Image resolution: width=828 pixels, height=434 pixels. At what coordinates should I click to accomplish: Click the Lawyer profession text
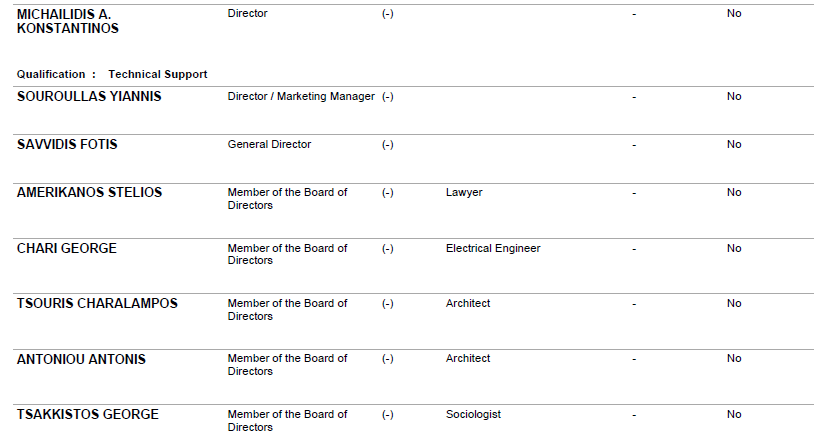coord(464,192)
